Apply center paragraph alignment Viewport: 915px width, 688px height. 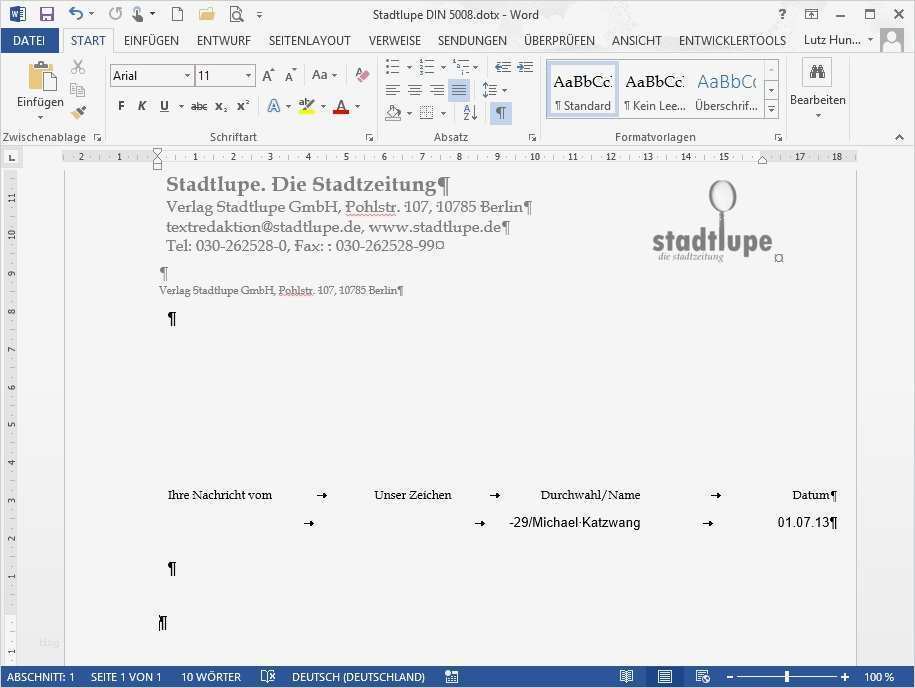tap(414, 90)
